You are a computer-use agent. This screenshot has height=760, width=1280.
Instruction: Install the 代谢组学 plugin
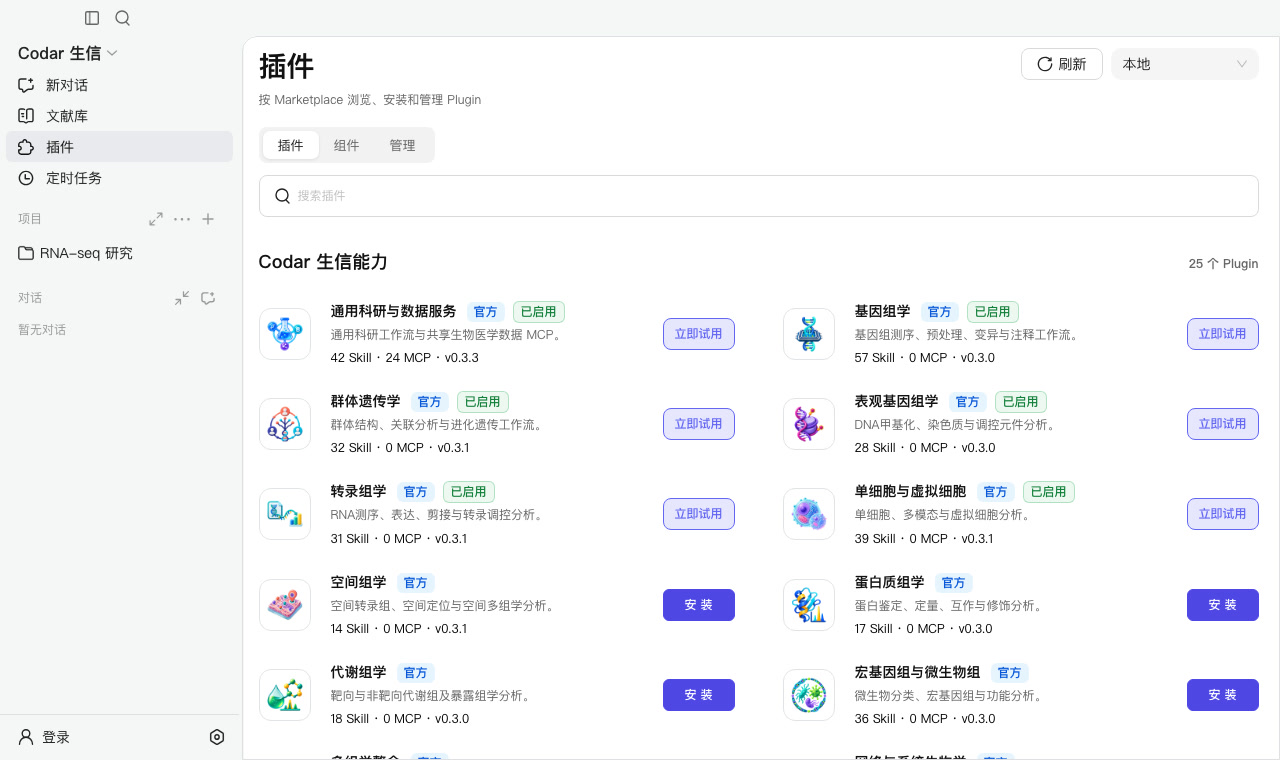(x=699, y=695)
